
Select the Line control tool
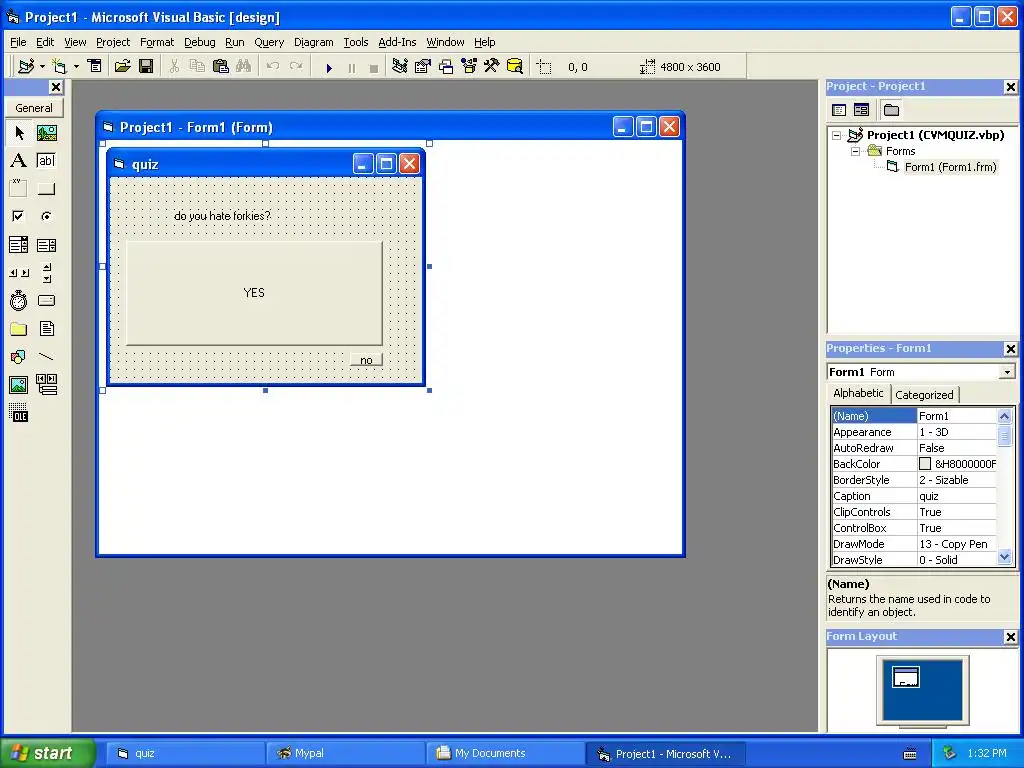click(x=46, y=357)
